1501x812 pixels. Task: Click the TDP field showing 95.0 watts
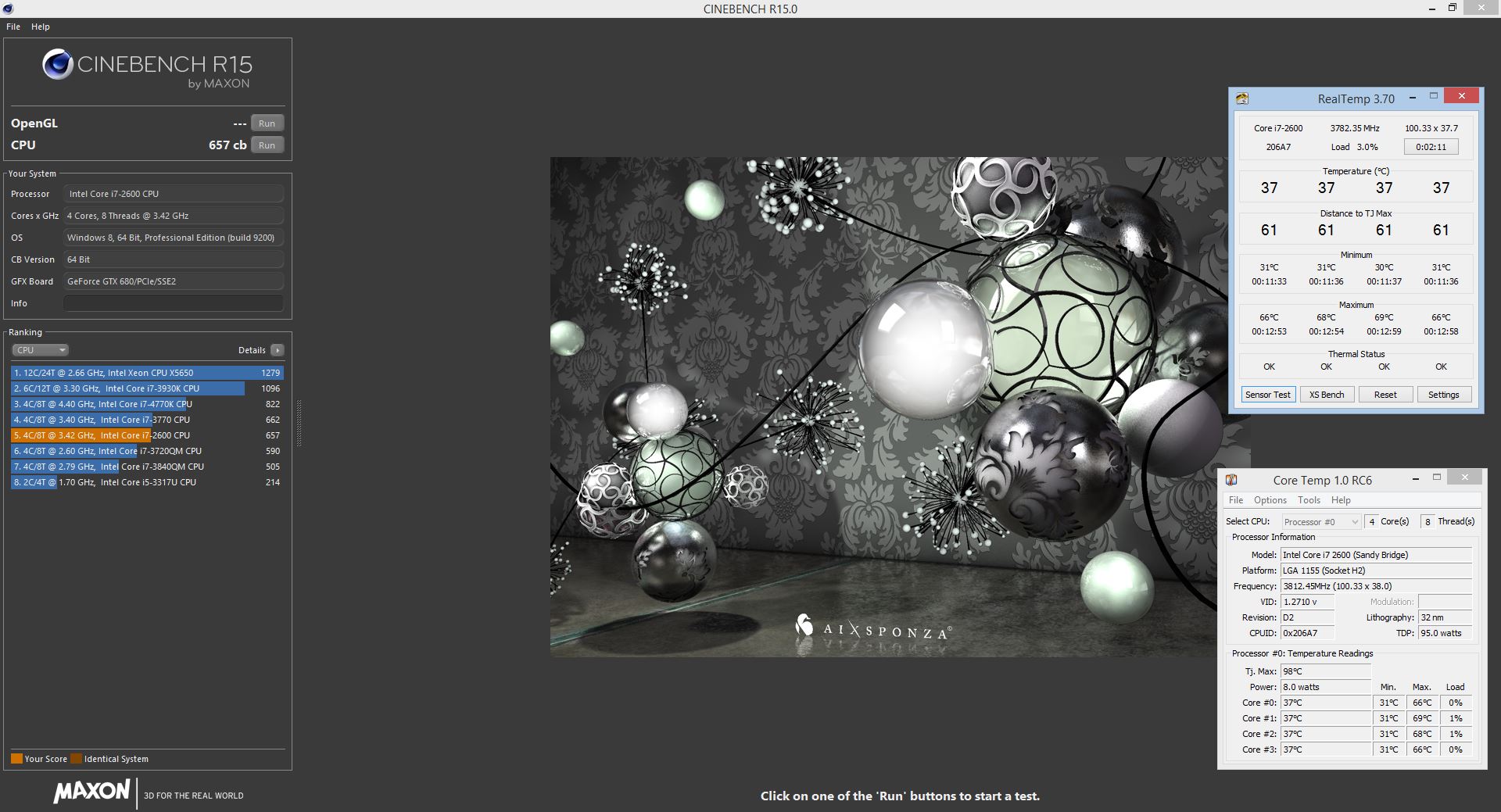tap(1445, 633)
